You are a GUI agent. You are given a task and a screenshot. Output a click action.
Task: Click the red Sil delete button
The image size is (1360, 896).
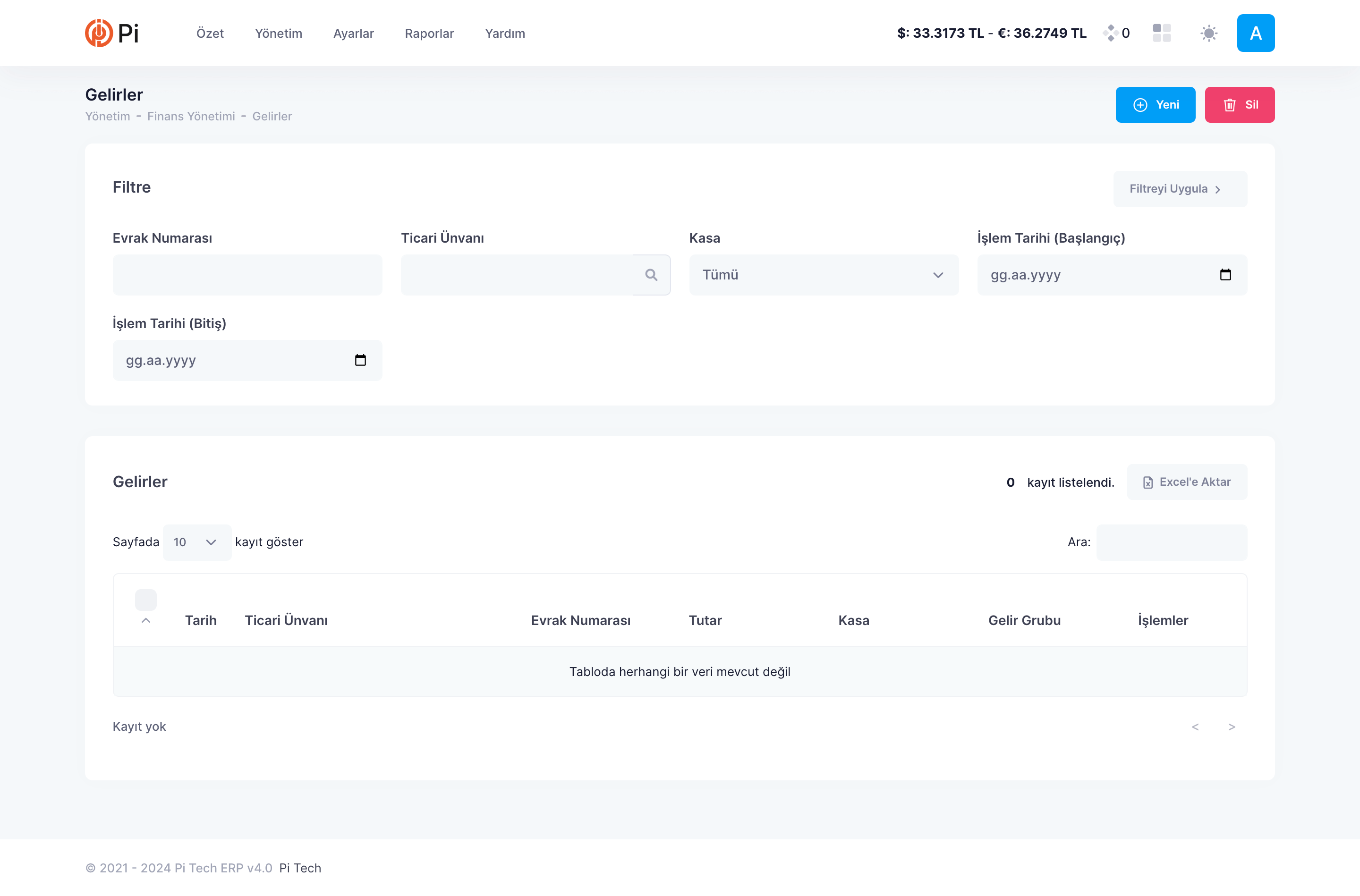(x=1240, y=105)
